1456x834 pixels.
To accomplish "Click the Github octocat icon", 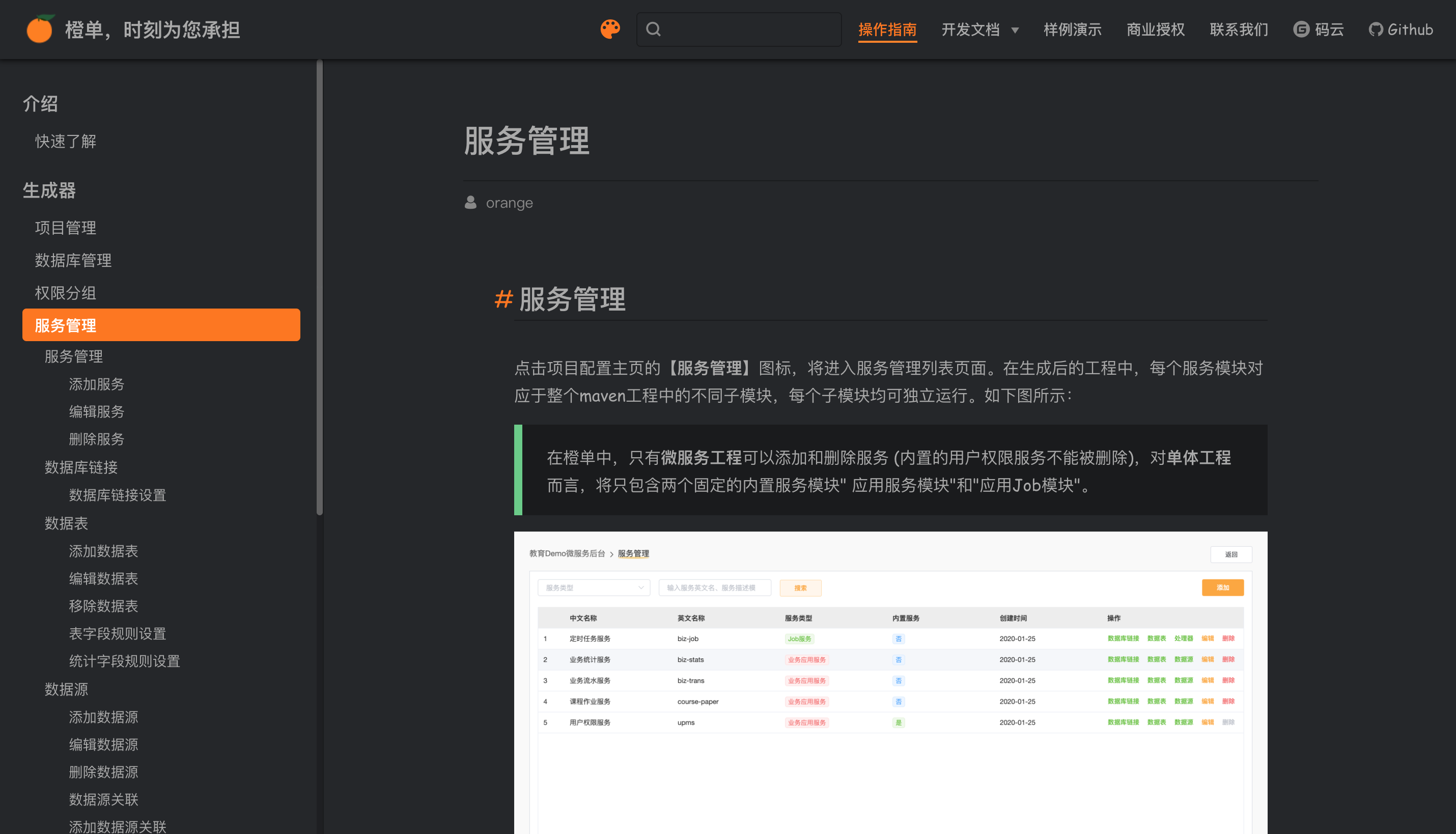I will pos(1375,29).
